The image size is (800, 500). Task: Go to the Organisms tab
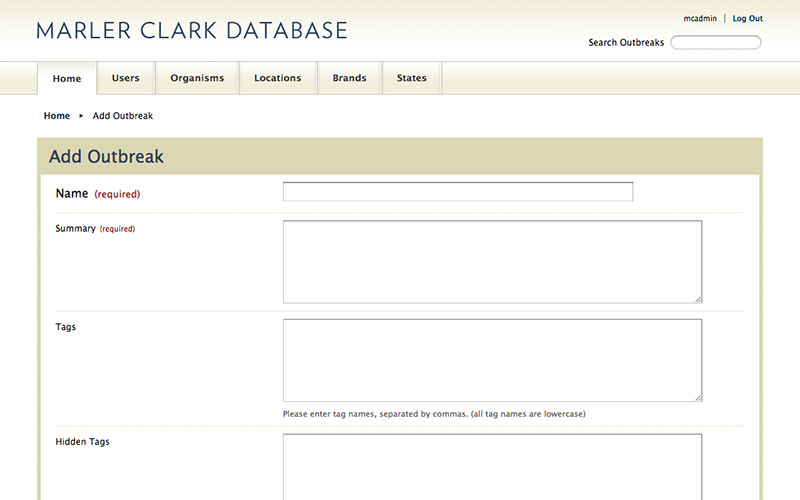pos(197,78)
